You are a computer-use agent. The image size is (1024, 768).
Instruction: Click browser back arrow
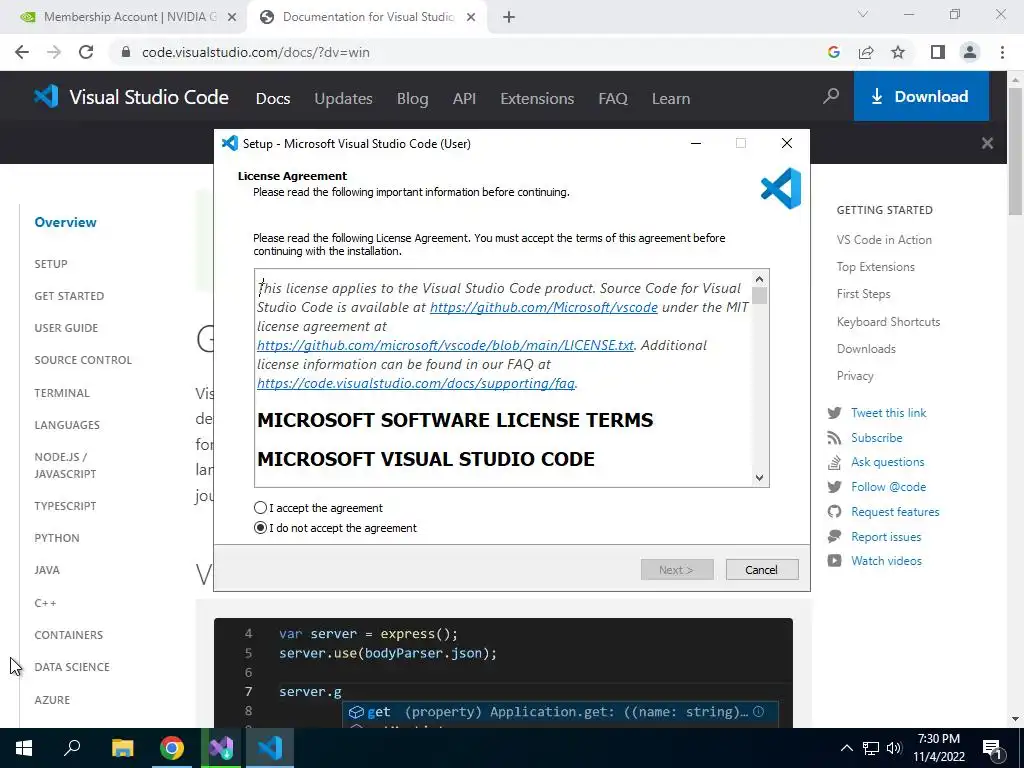tap(22, 52)
